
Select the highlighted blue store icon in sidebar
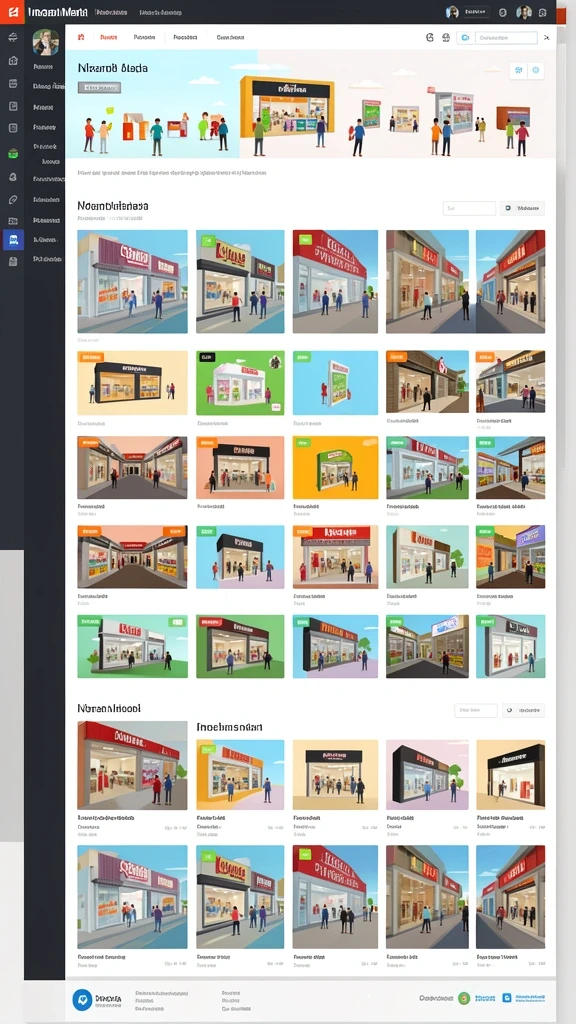point(13,240)
